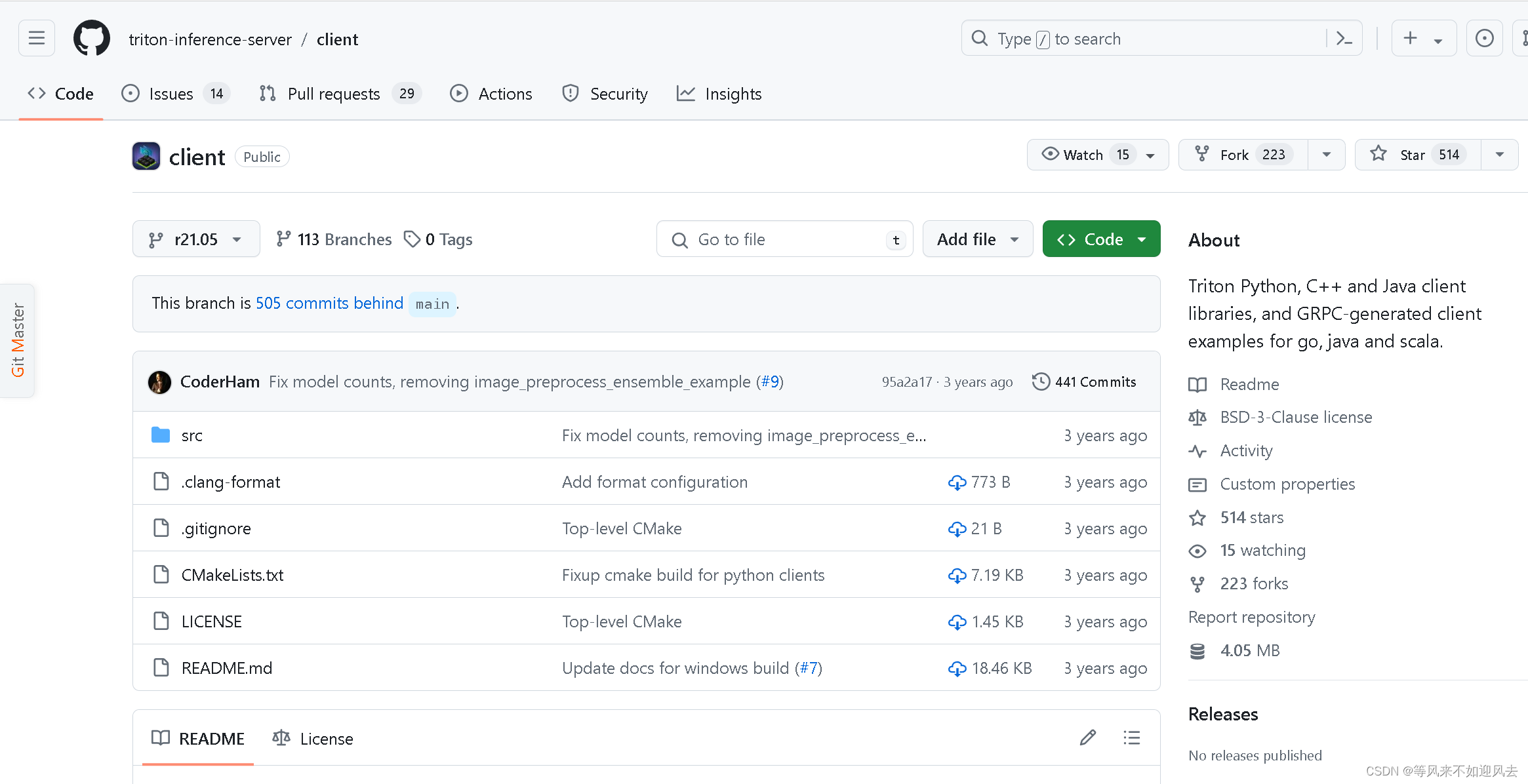Click the main branch label

[432, 304]
